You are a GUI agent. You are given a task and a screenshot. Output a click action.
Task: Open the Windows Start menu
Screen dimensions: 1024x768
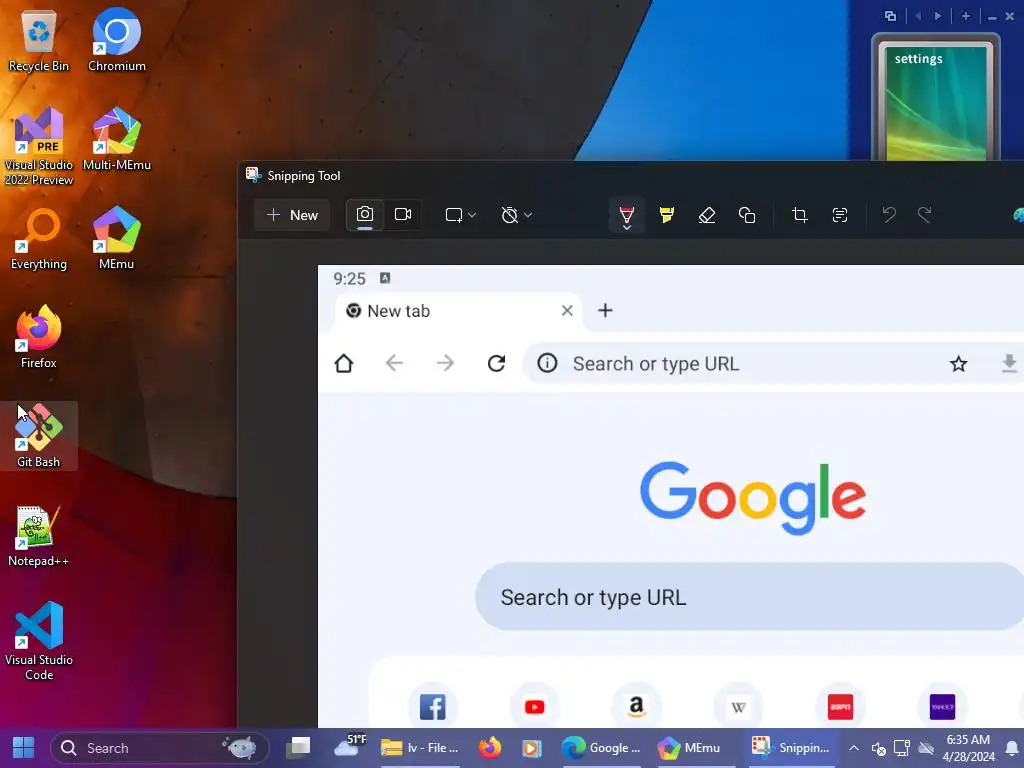[24, 748]
